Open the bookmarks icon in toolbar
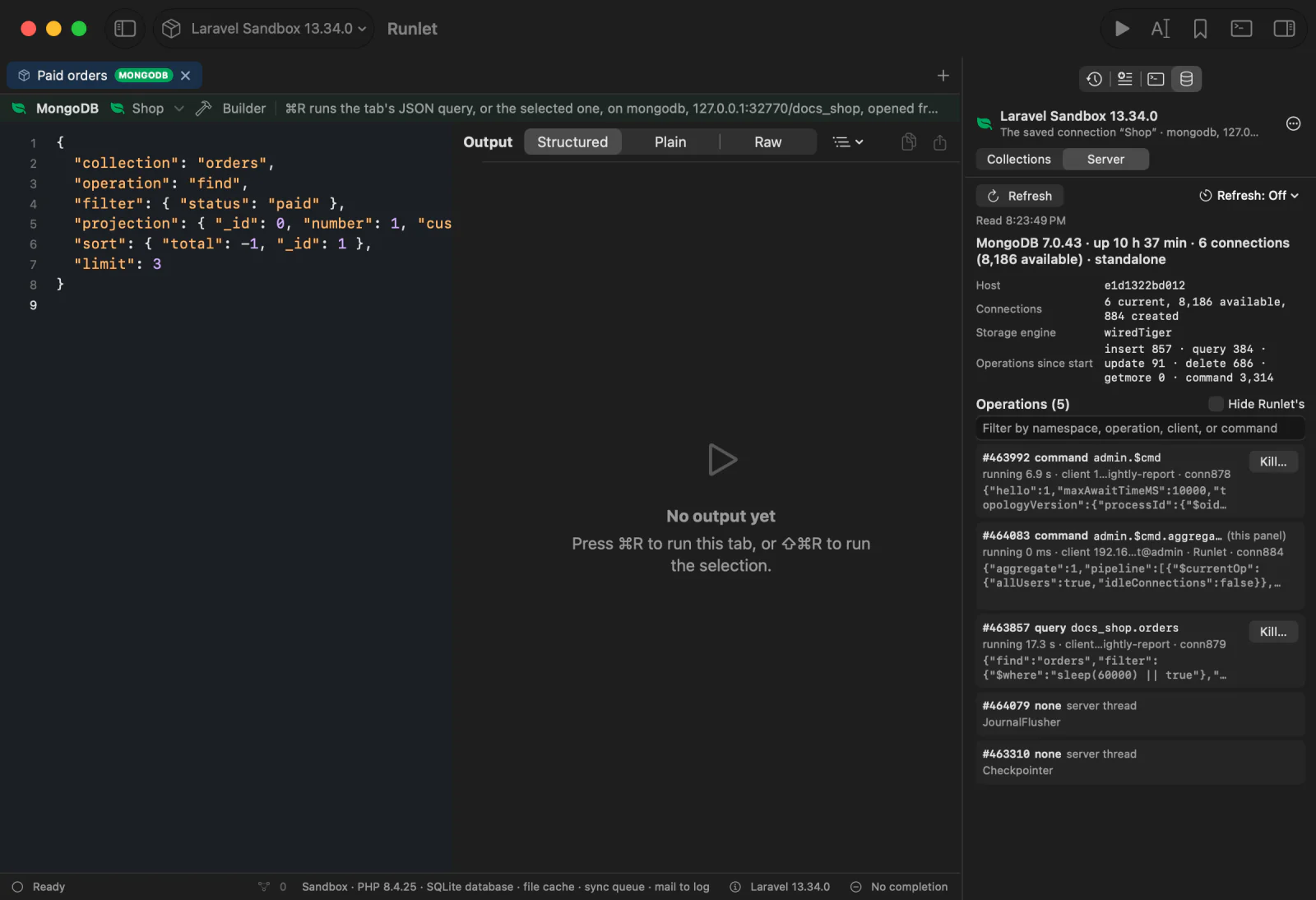The width and height of the screenshot is (1316, 900). [x=1200, y=29]
